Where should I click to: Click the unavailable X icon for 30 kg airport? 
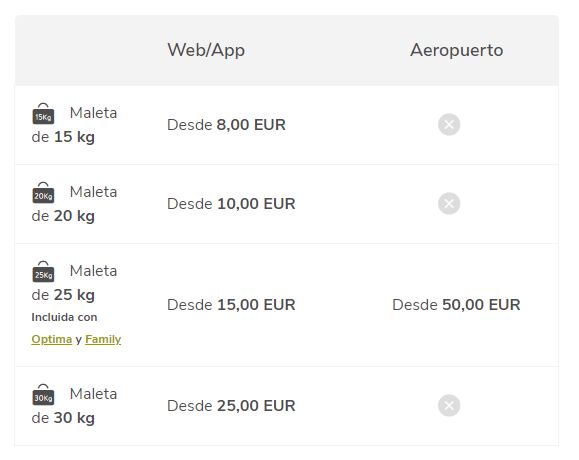coord(449,406)
